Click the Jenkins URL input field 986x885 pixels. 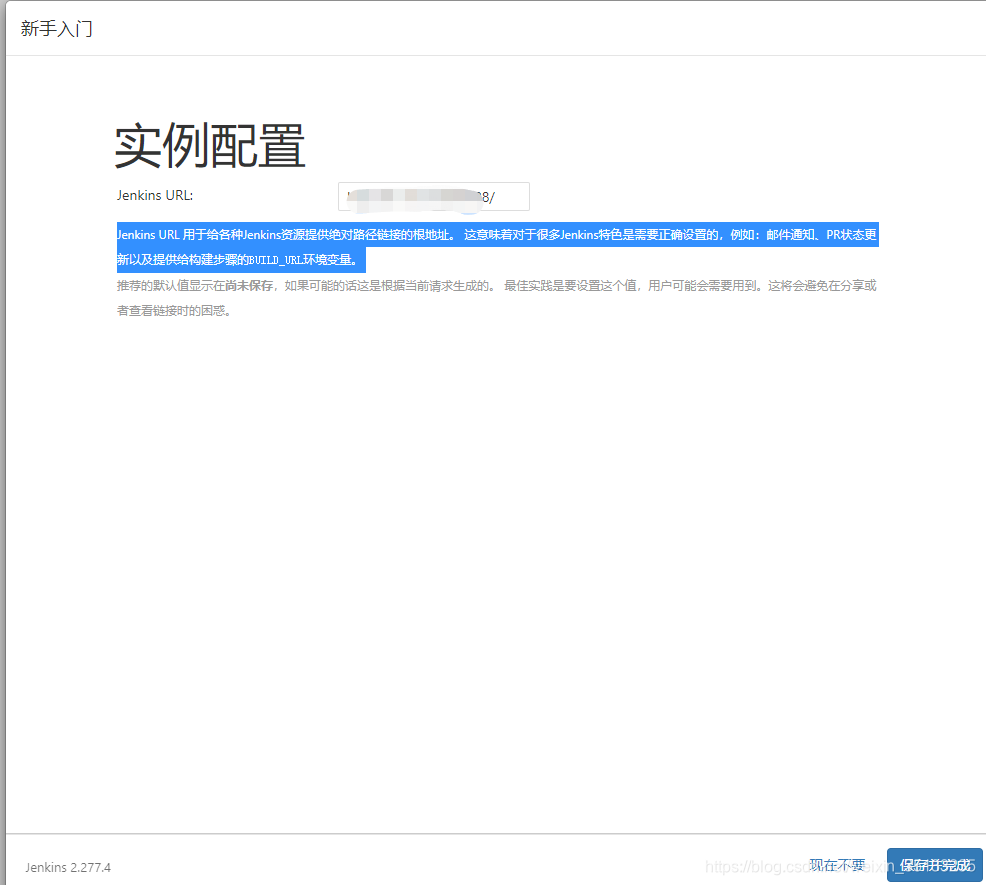432,196
